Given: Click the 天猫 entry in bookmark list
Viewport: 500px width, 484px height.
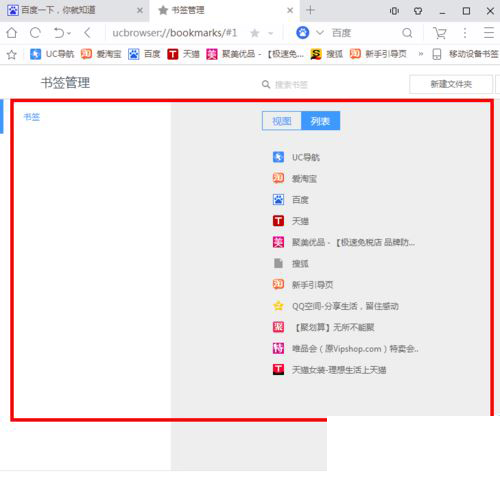Looking at the screenshot, I should 291,221.
